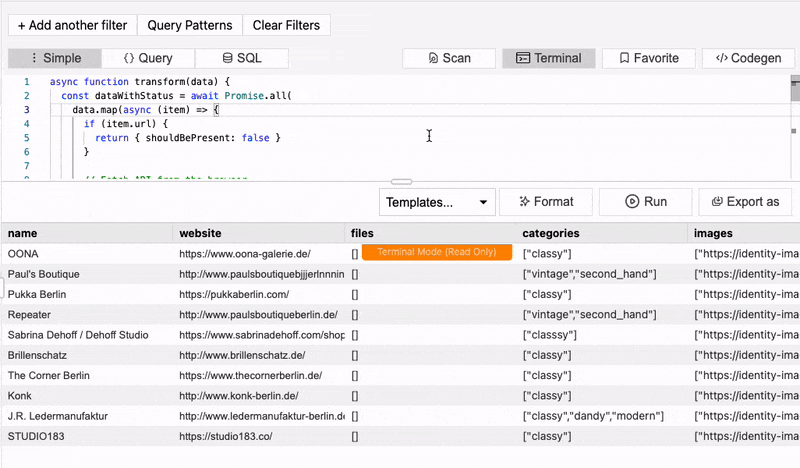800x468 pixels.
Task: Select the Repeater name cell
Action: [x=87, y=315]
